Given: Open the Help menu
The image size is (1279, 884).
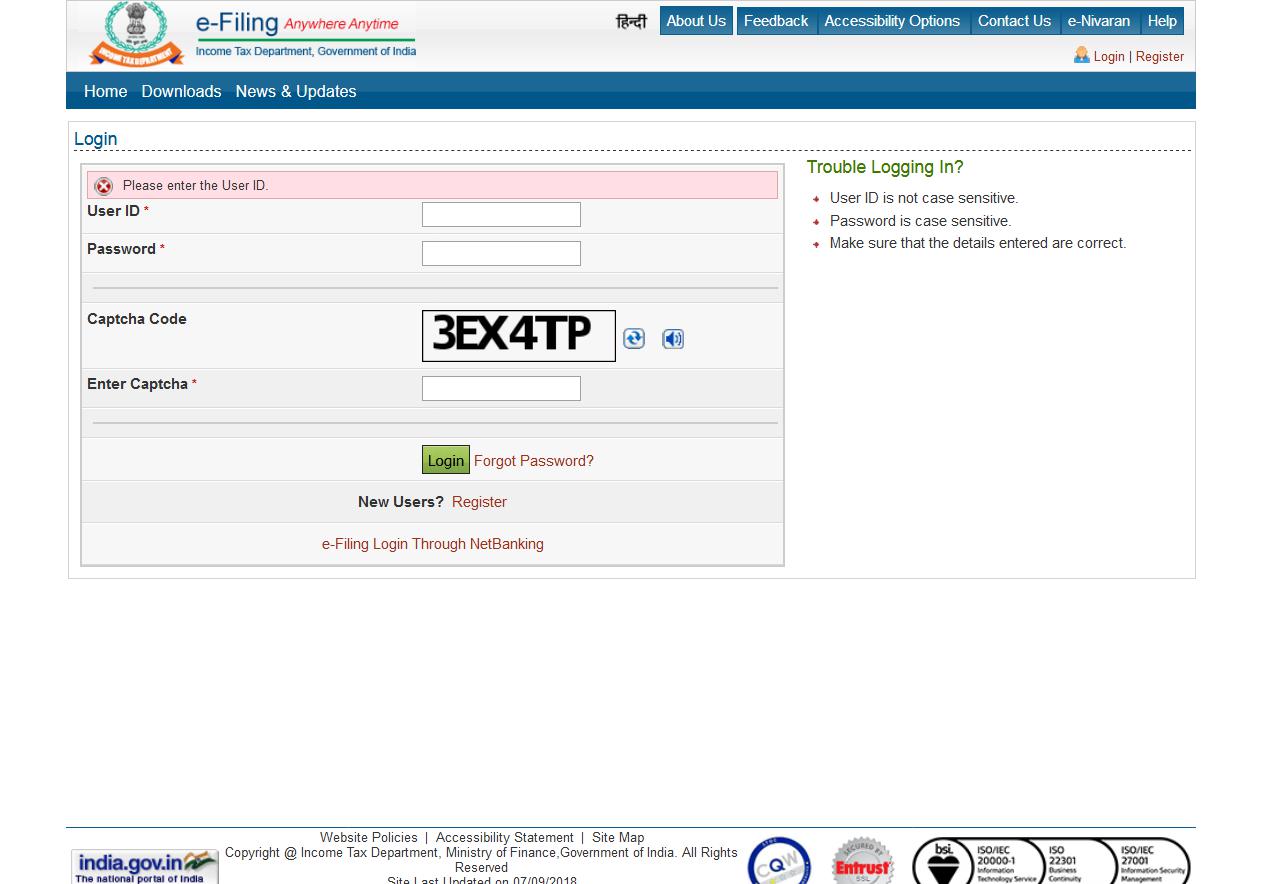Looking at the screenshot, I should [1162, 21].
